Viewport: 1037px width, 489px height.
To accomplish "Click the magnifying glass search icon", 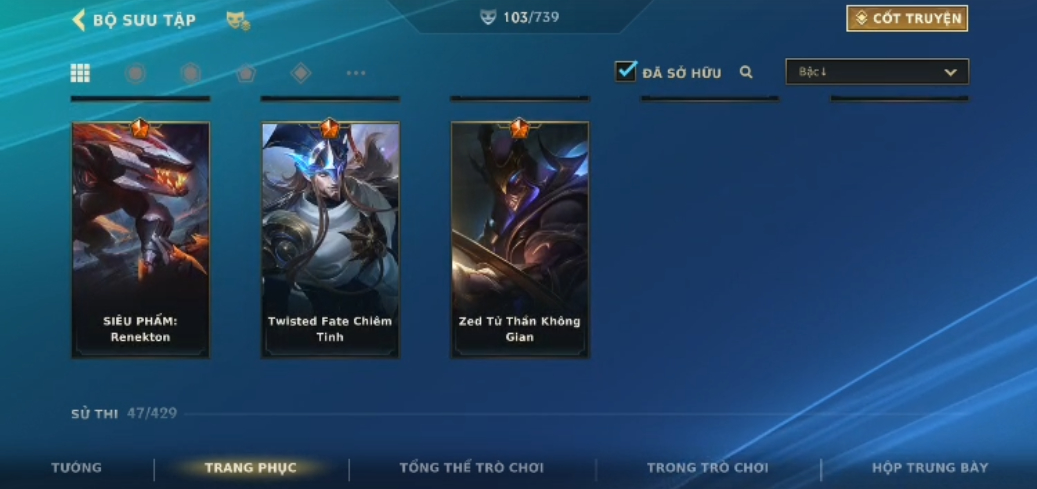I will (x=746, y=72).
